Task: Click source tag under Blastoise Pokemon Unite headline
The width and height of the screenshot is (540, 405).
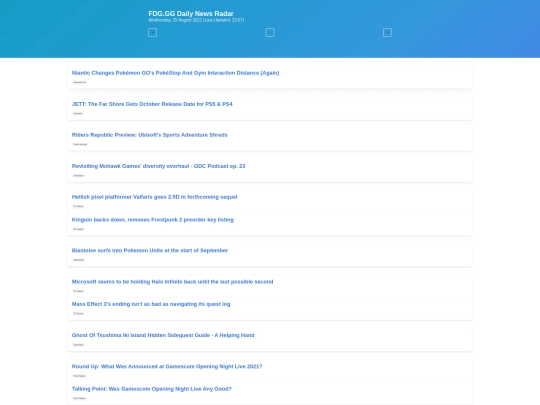Action: [79, 260]
